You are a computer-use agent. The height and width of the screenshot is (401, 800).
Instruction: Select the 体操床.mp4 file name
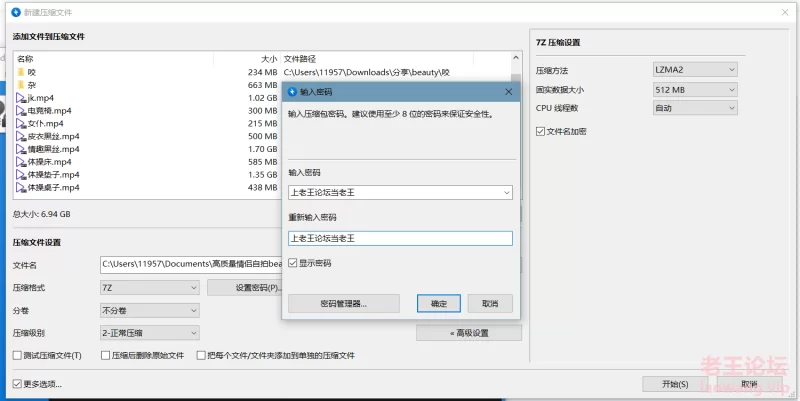click(x=49, y=162)
